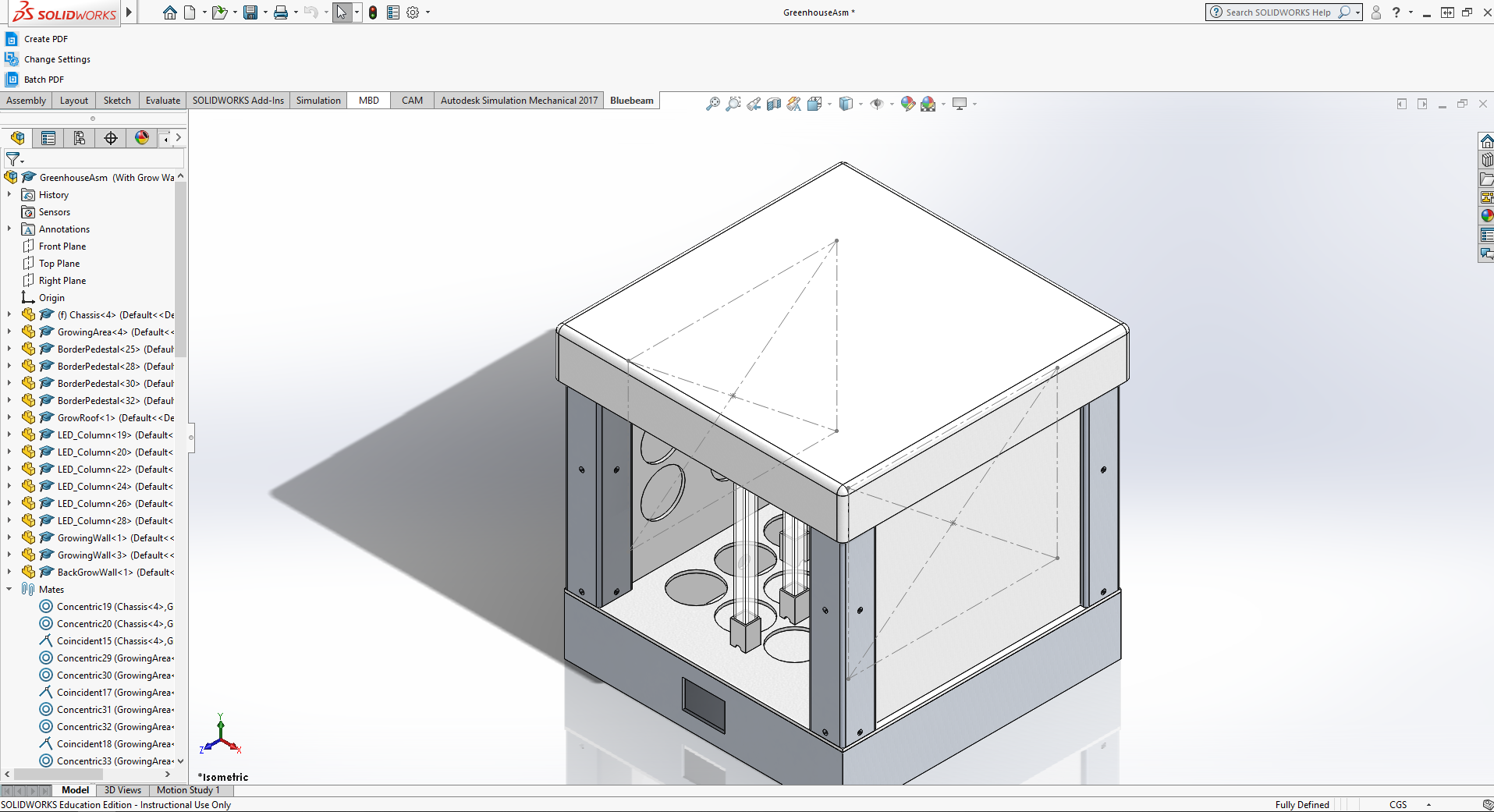Image resolution: width=1494 pixels, height=812 pixels.
Task: Switch to the PropertyManager tab icon
Action: click(48, 138)
